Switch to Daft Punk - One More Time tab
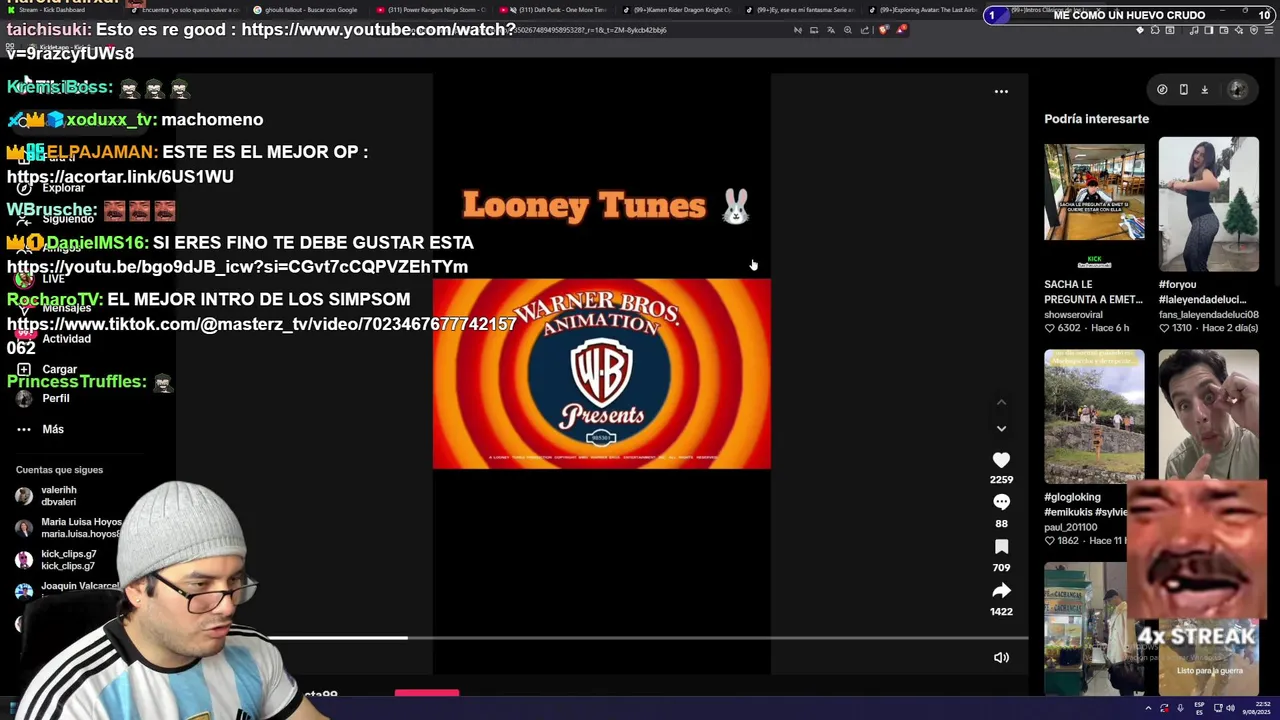 click(x=555, y=10)
